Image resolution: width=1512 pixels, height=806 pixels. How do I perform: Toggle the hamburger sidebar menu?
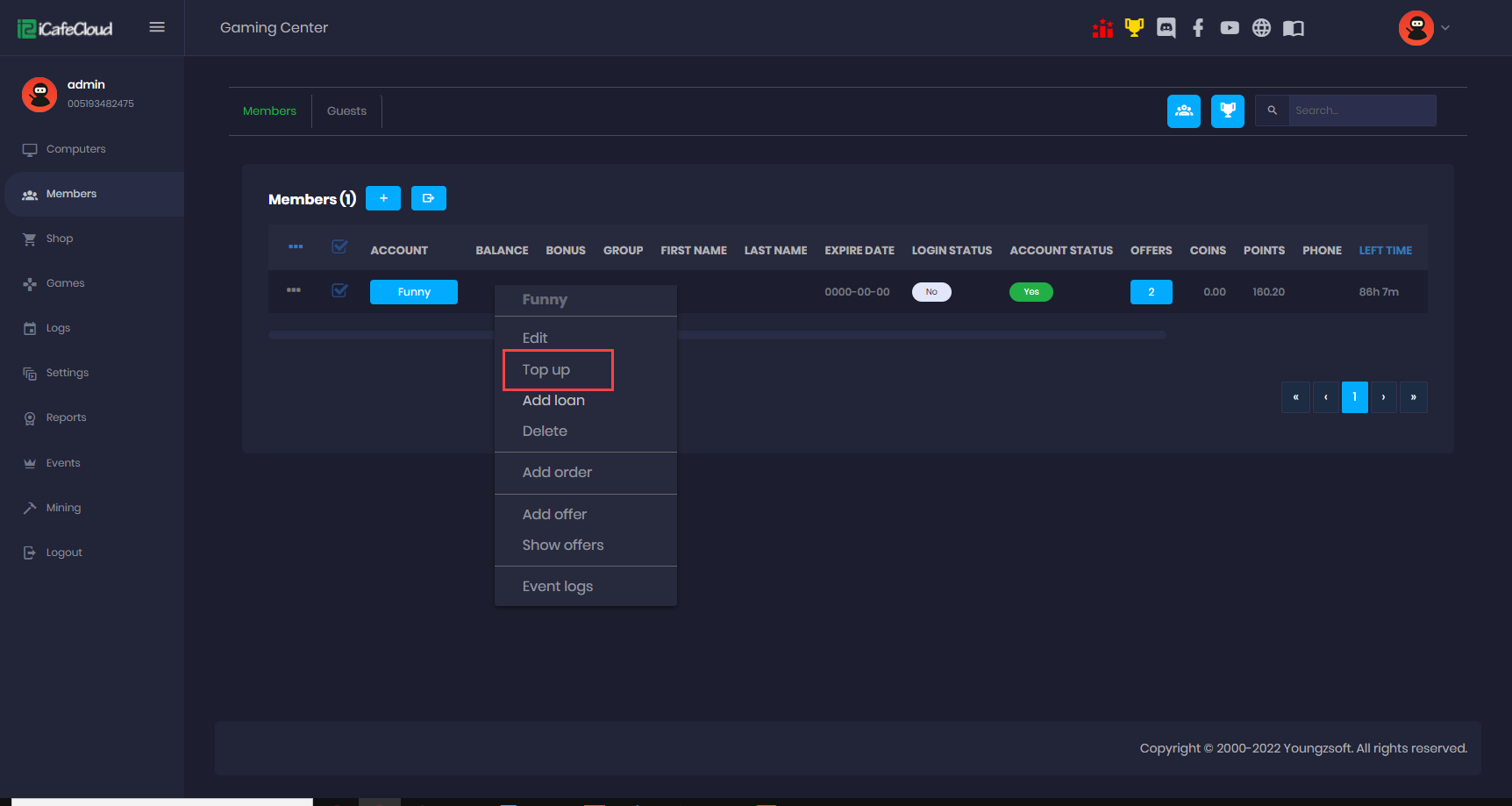pos(157,27)
